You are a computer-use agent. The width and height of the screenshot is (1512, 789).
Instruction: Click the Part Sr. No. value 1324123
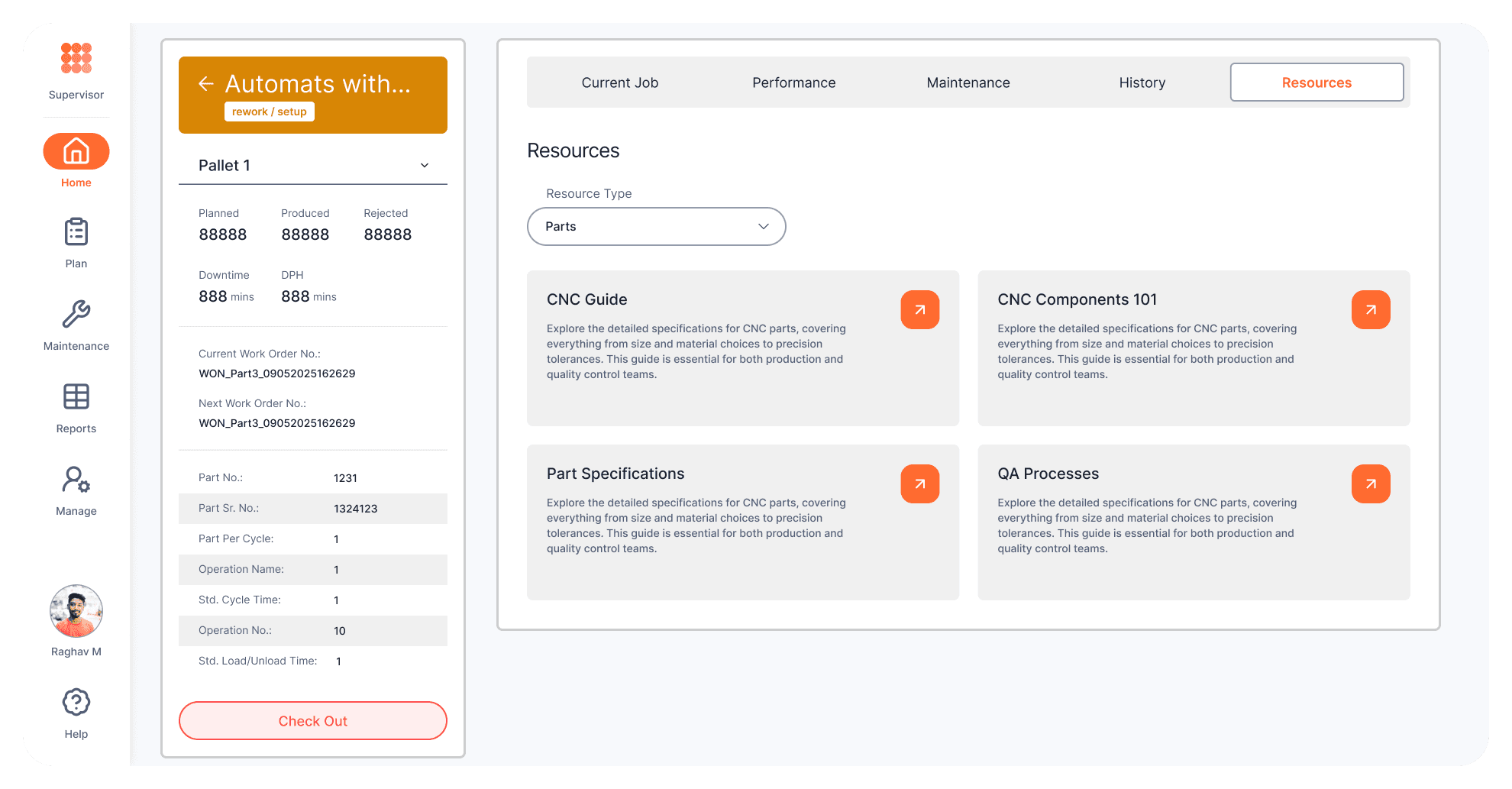356,509
